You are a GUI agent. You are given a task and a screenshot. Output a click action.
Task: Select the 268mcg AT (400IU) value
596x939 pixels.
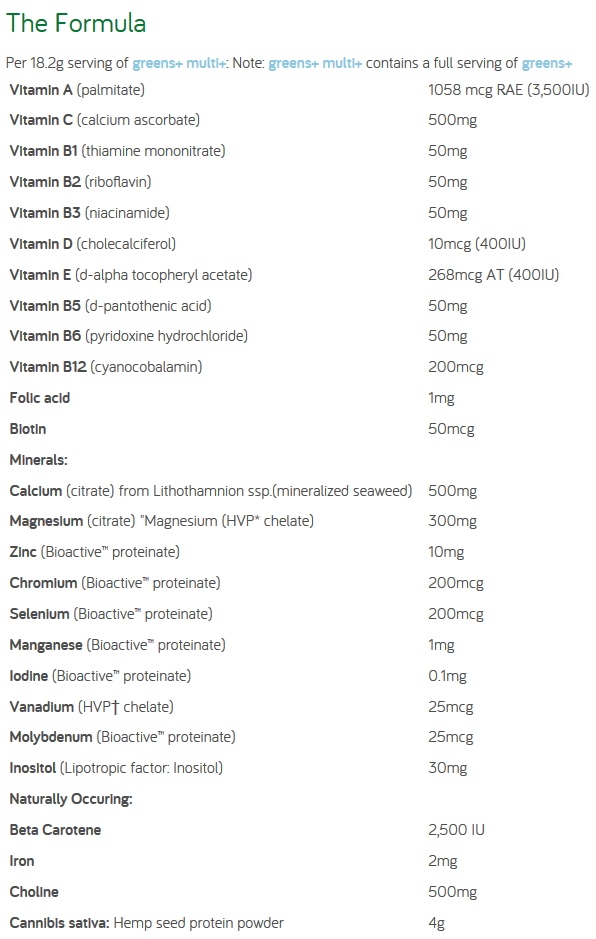(494, 275)
